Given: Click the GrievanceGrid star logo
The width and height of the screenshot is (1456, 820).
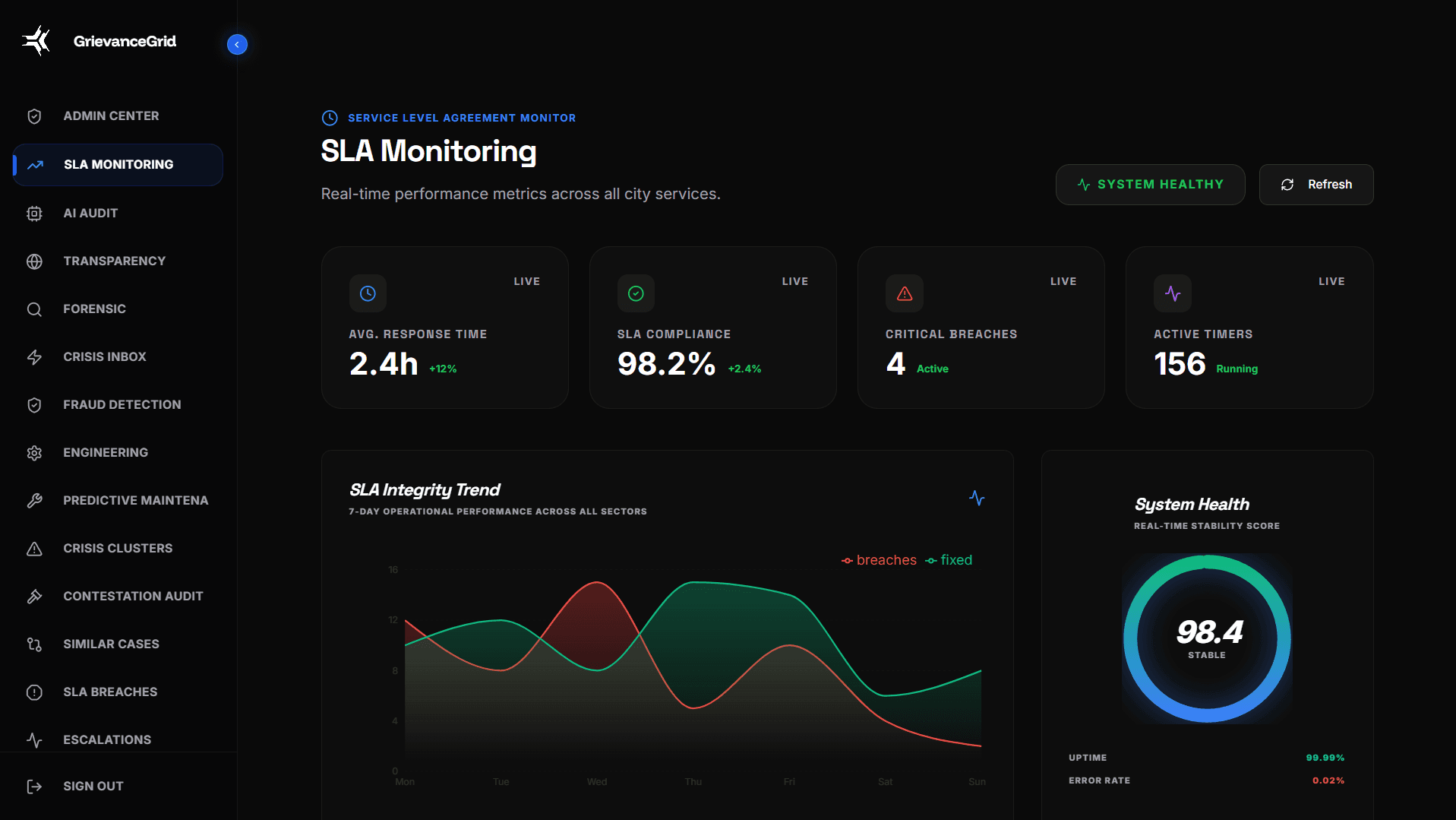Looking at the screenshot, I should [36, 41].
